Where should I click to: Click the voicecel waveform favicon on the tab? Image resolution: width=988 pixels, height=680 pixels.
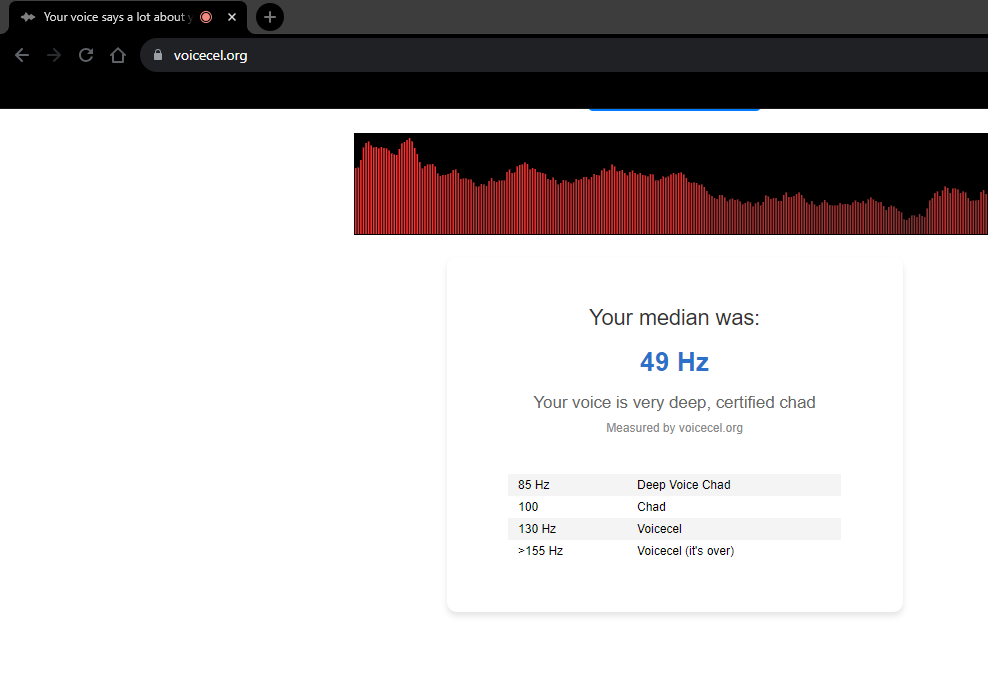pyautogui.click(x=27, y=17)
